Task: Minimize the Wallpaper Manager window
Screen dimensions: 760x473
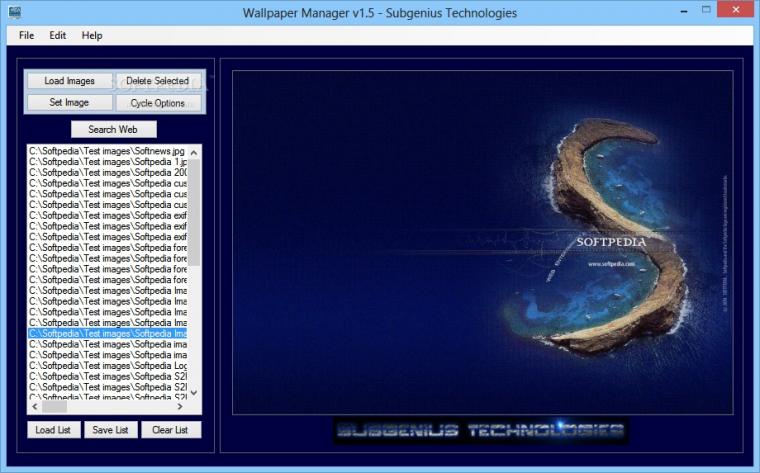Action: click(x=684, y=11)
